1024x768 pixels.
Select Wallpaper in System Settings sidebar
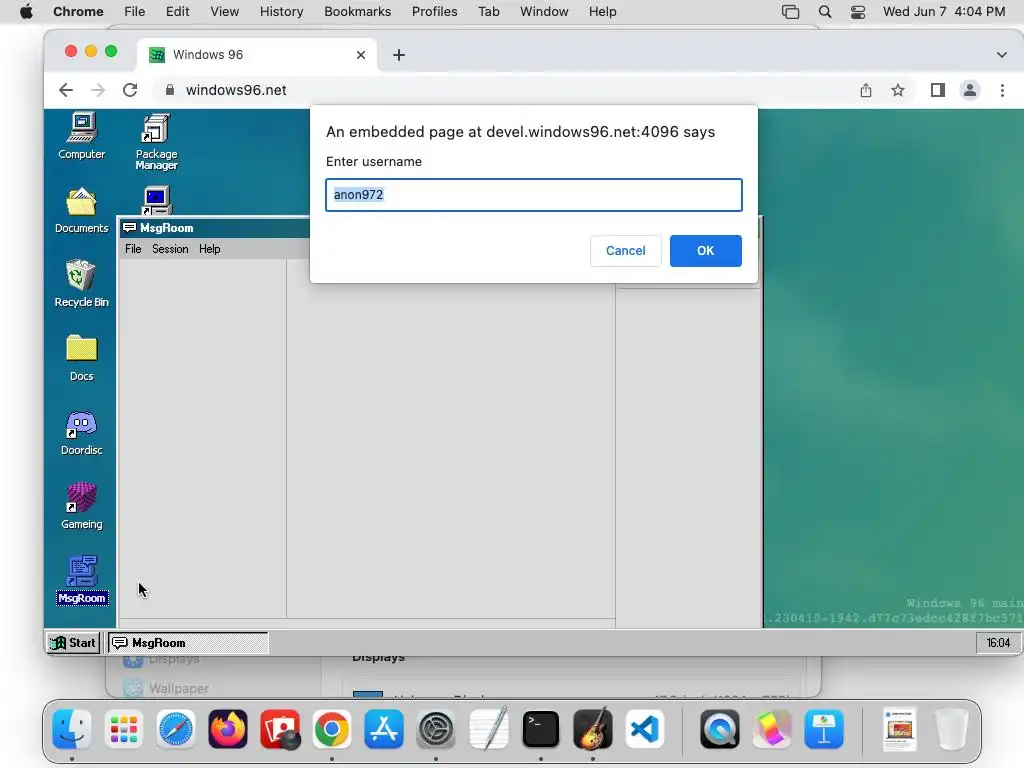pyautogui.click(x=166, y=688)
